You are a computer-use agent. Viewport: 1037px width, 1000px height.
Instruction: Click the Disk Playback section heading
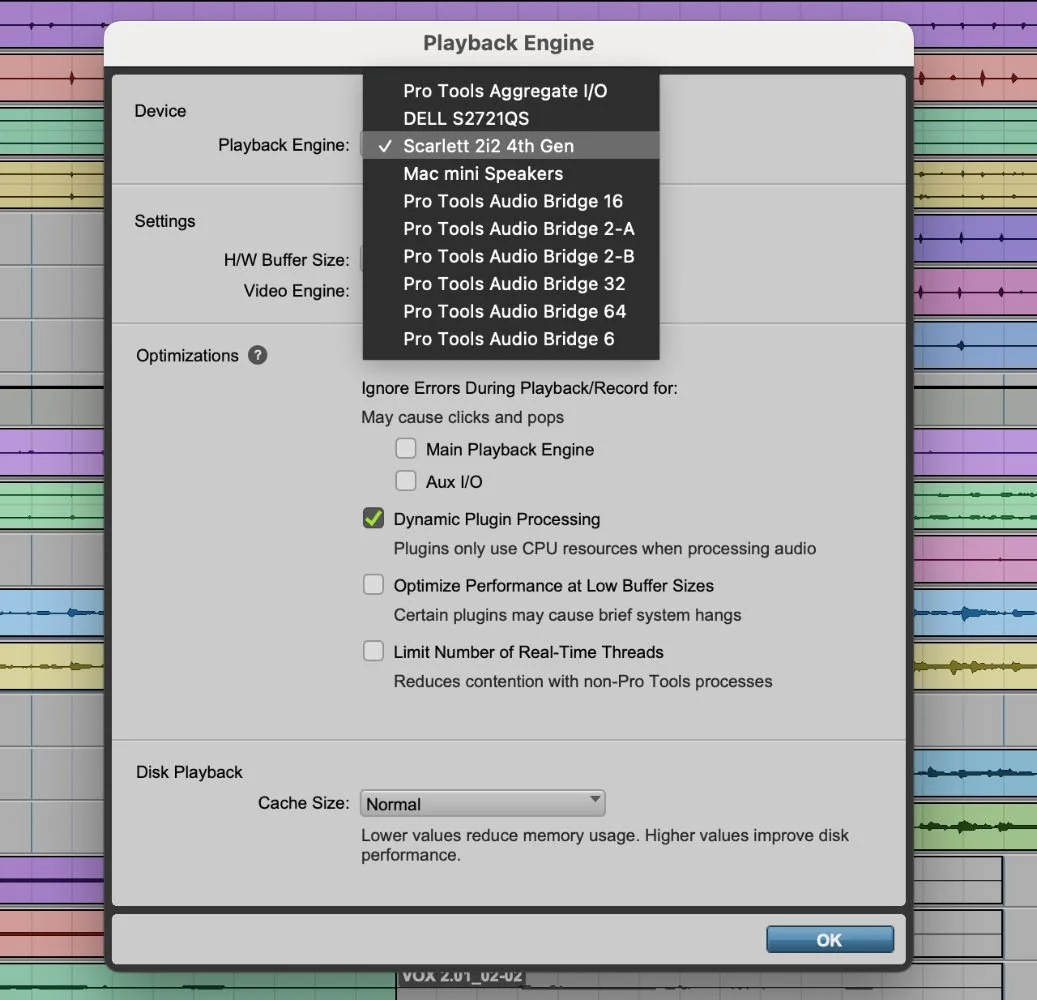pyautogui.click(x=189, y=772)
